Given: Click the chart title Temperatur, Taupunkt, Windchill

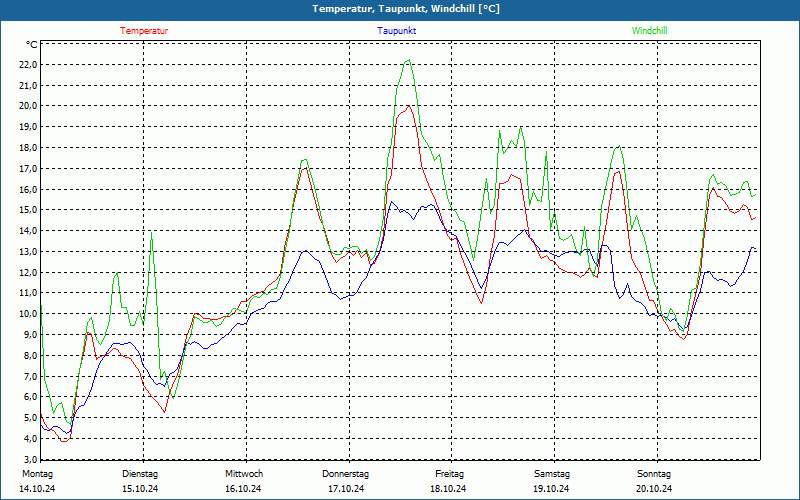Looking at the screenshot, I should click(x=406, y=9).
